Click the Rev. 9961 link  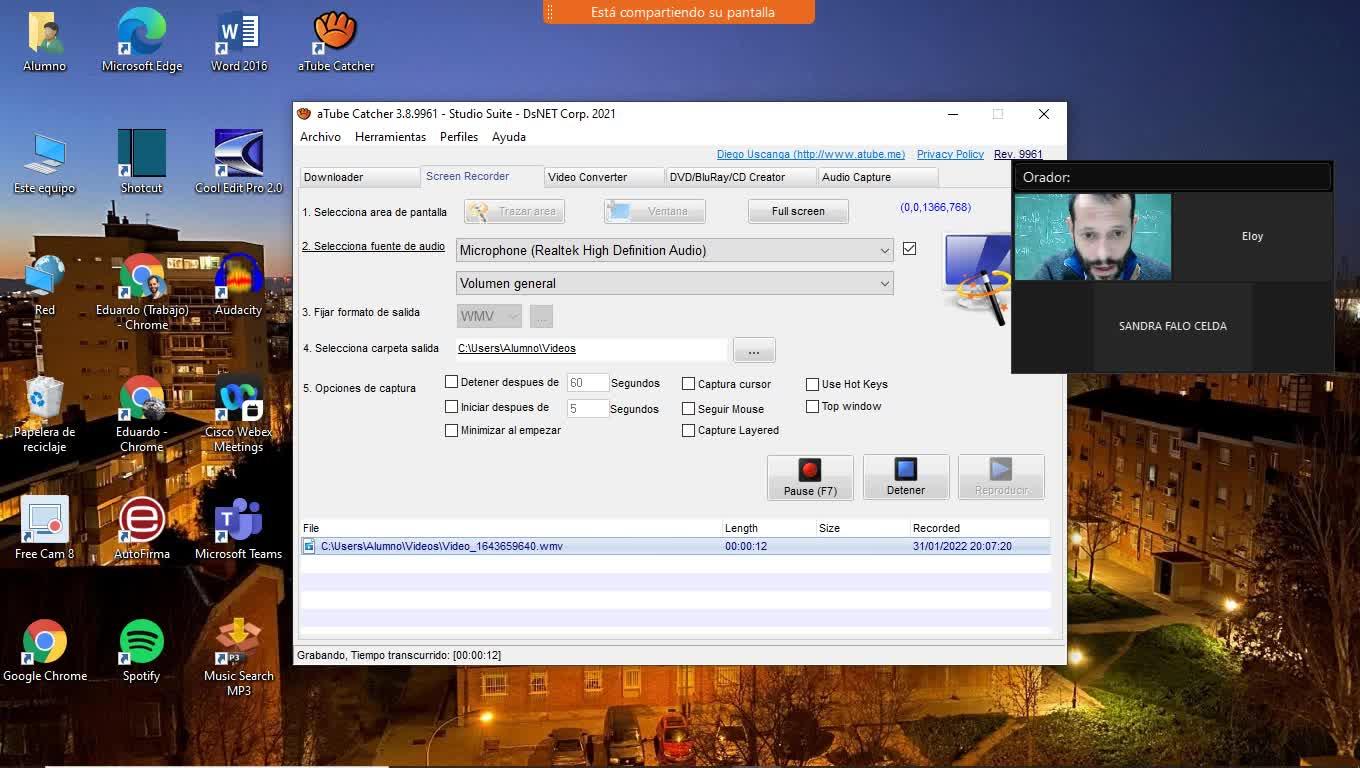pos(1018,154)
